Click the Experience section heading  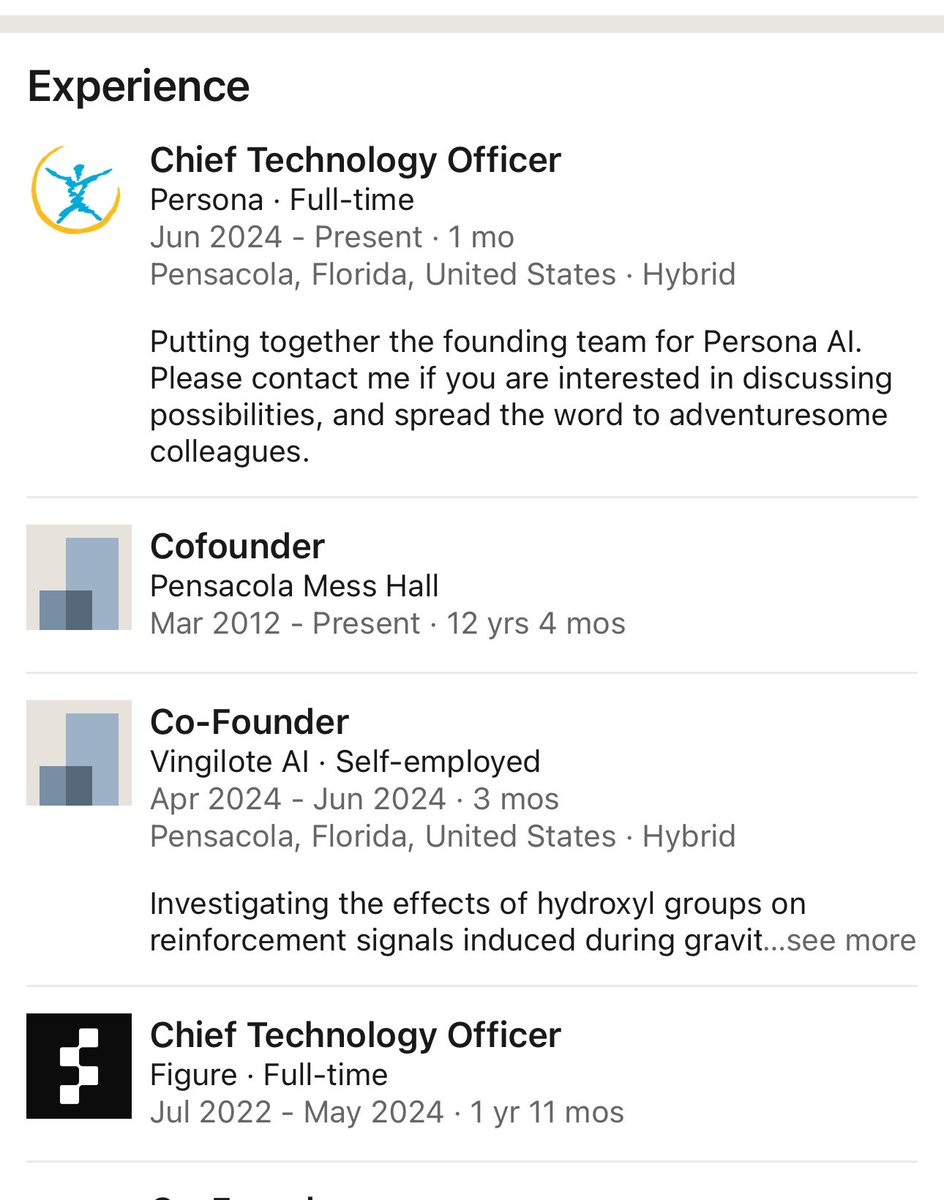pos(138,87)
